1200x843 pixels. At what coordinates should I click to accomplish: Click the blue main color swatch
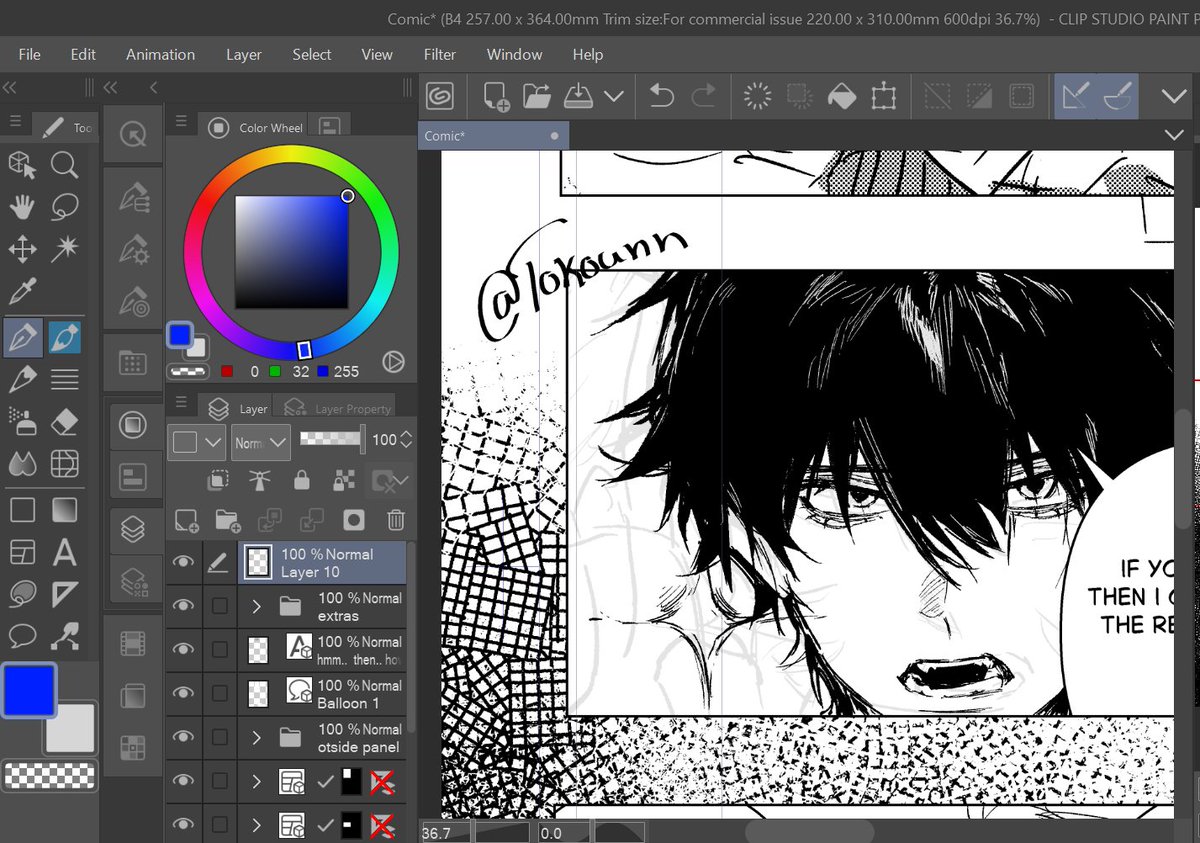pyautogui.click(x=29, y=692)
